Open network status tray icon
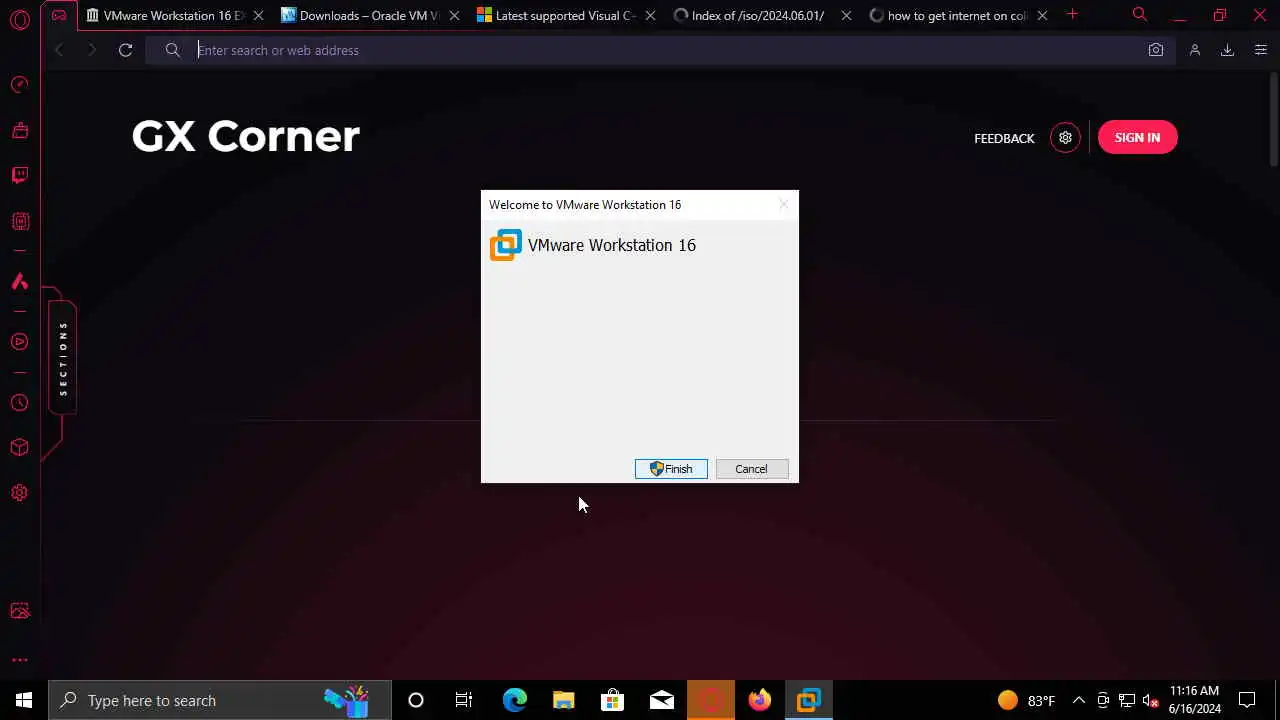1280x720 pixels. coord(1127,700)
